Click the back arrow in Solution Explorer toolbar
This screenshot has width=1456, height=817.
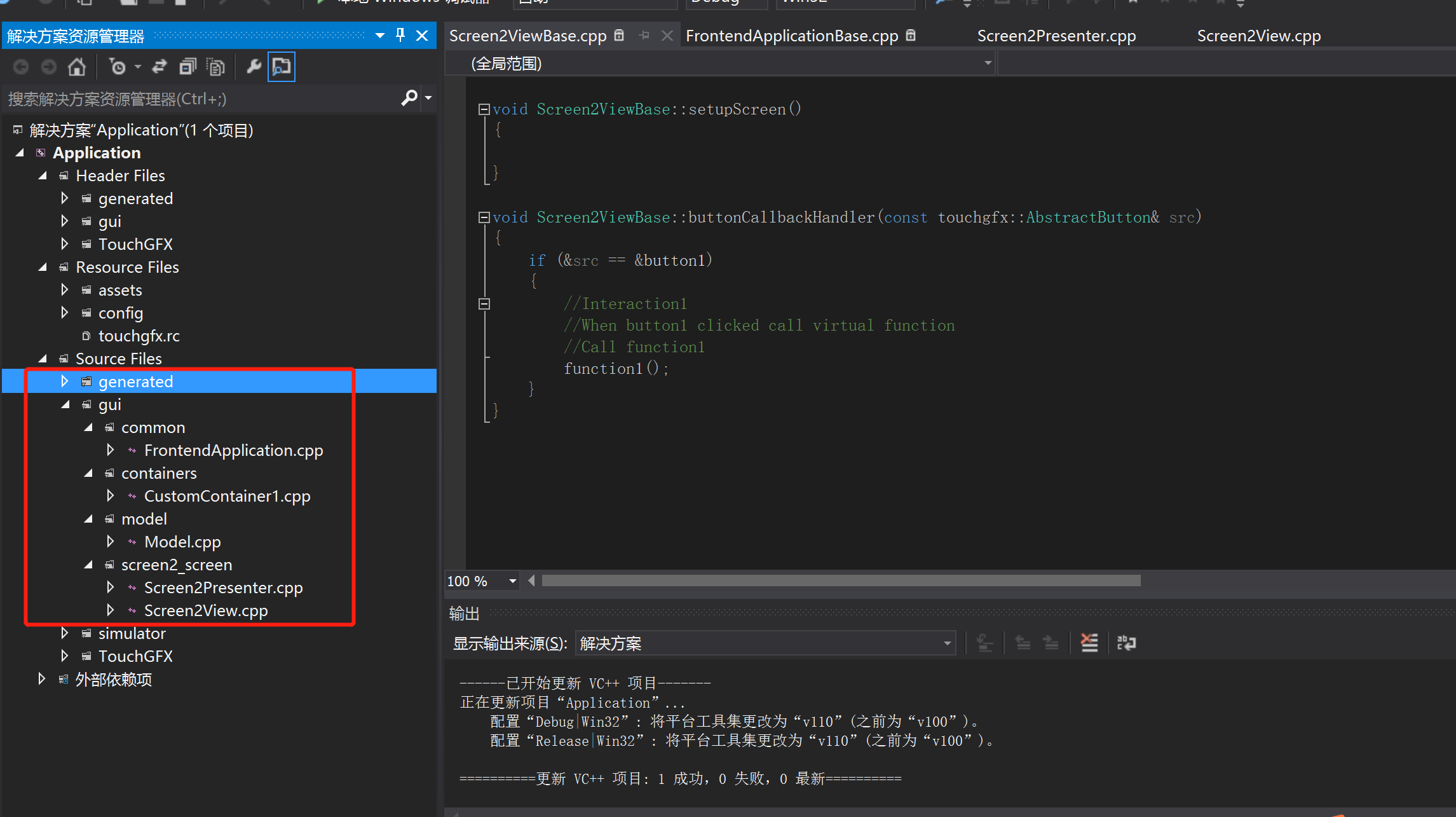click(21, 67)
